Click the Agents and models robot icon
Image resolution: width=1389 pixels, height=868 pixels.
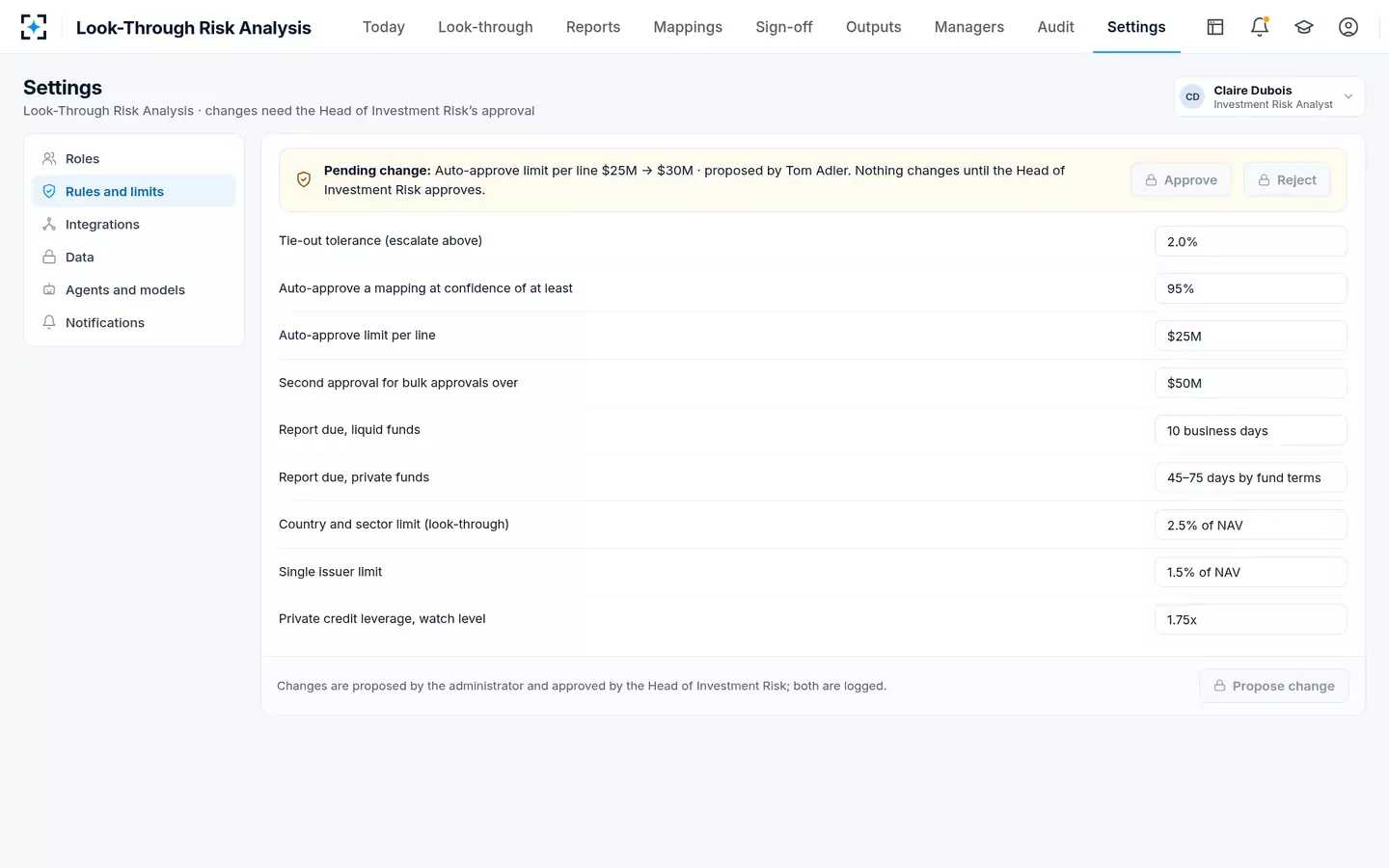point(49,289)
